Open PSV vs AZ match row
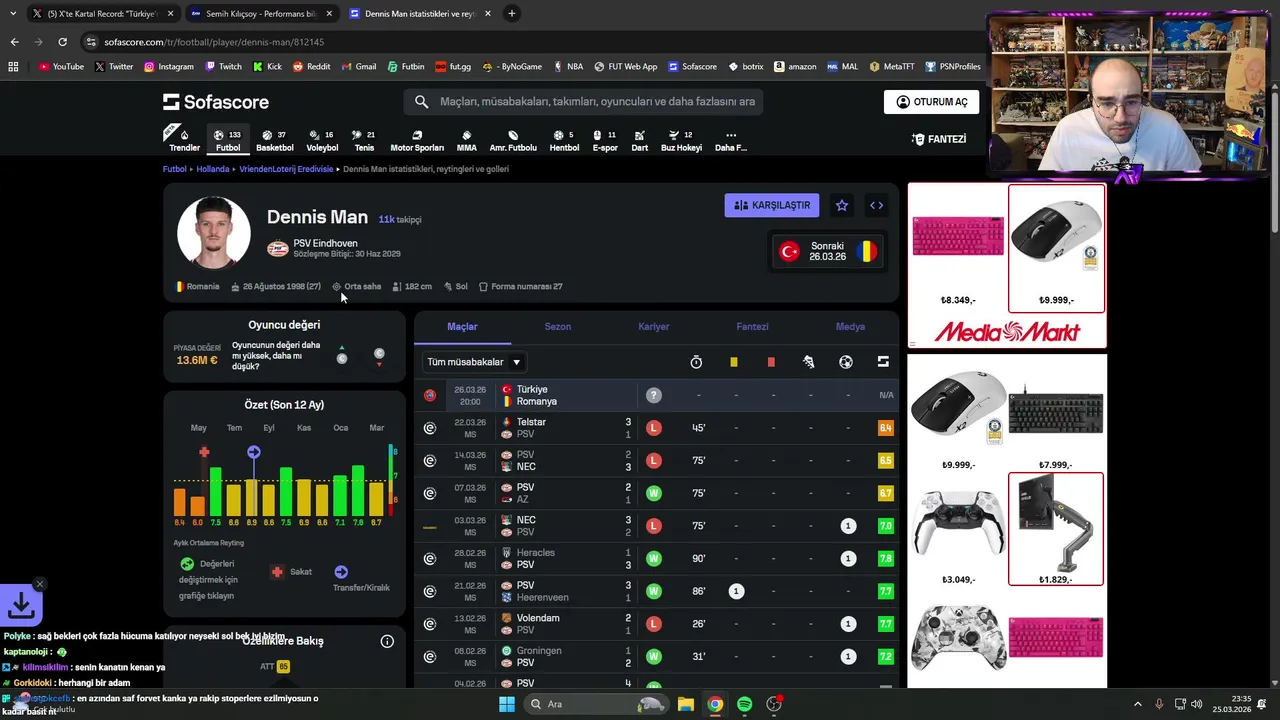Screen dimensions: 1280x720 coord(656,493)
